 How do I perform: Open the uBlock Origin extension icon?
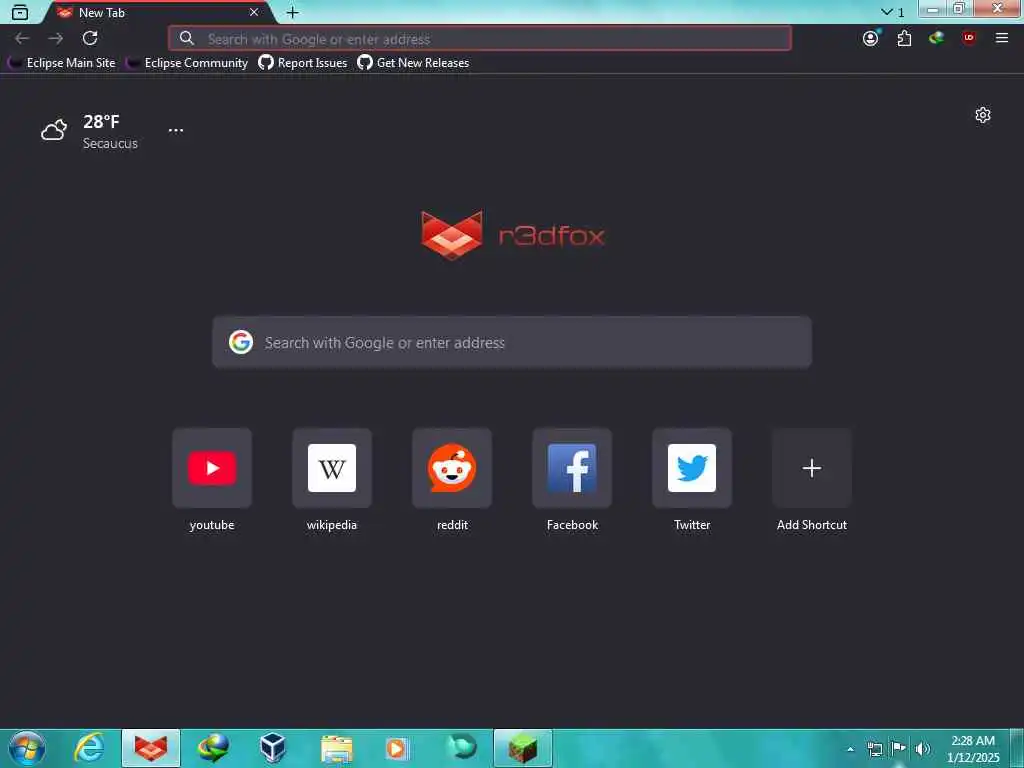[969, 38]
